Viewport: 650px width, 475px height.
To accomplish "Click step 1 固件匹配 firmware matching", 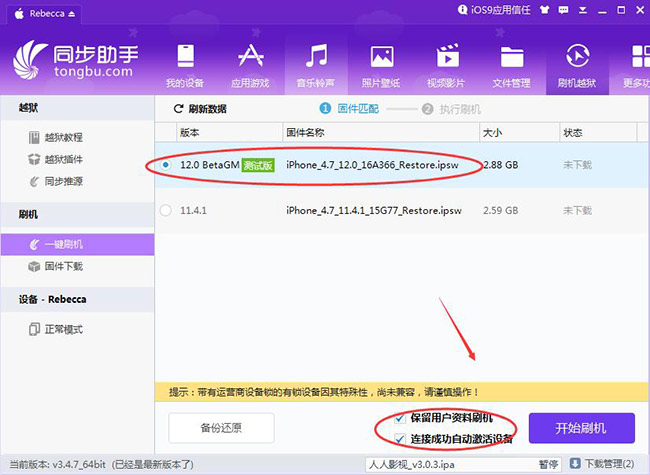I will [349, 109].
